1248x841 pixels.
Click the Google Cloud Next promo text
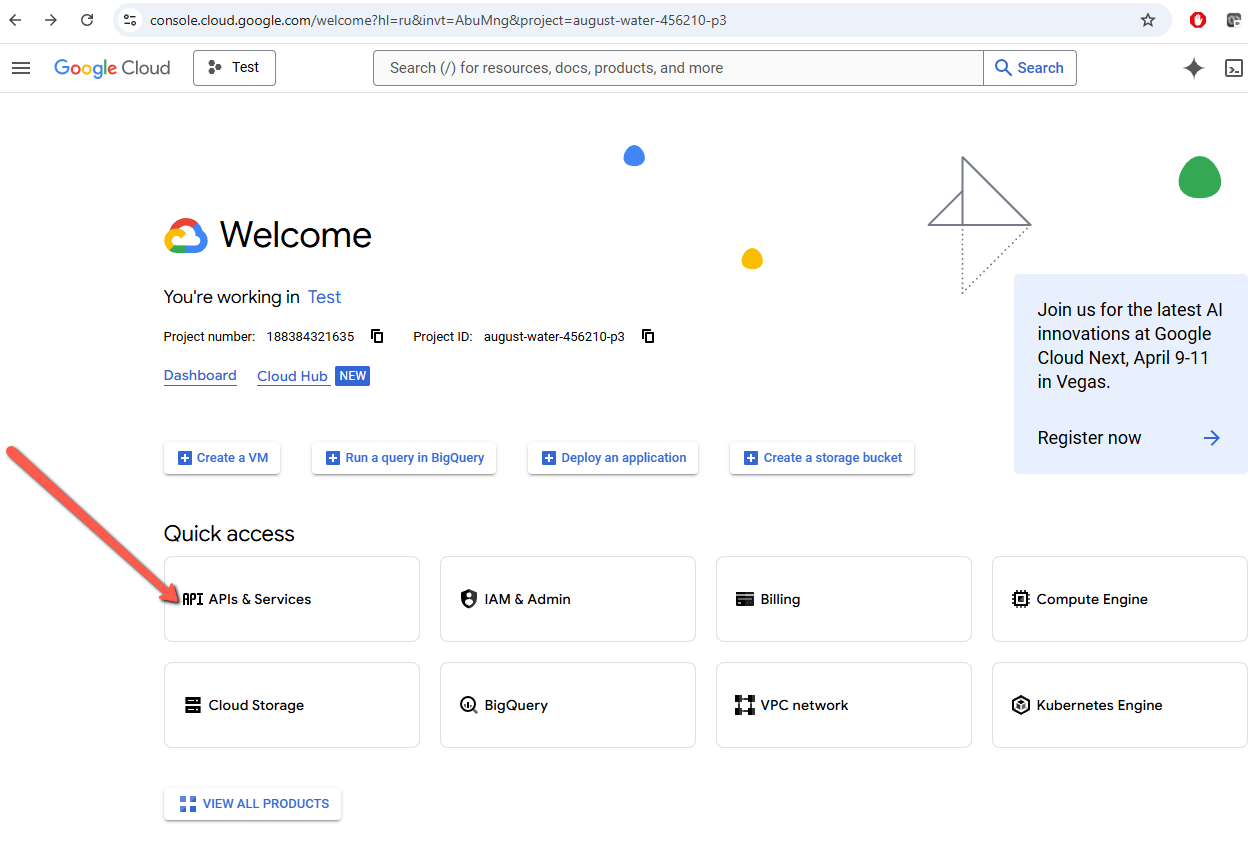(x=1130, y=346)
